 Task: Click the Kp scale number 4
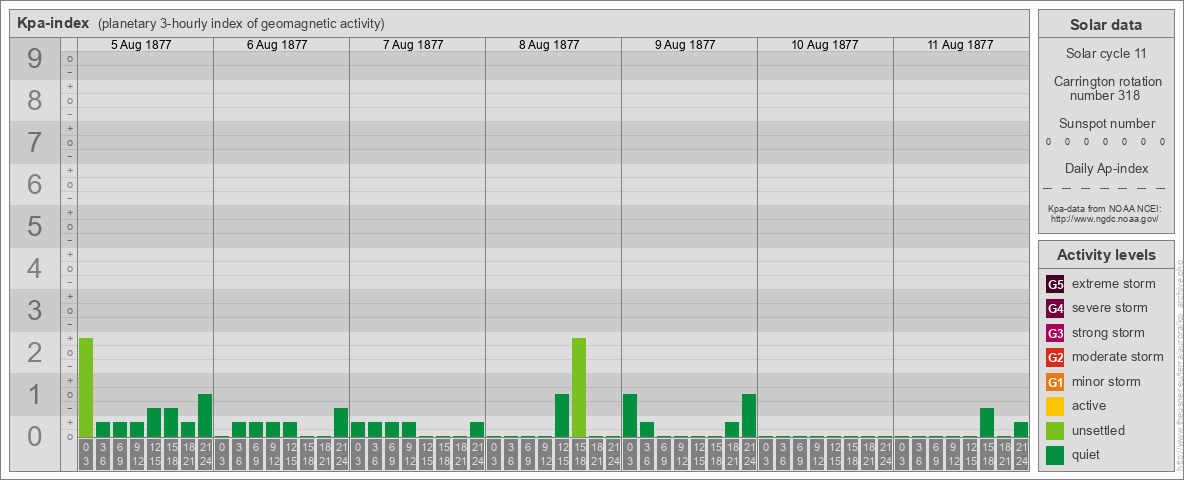click(x=35, y=269)
